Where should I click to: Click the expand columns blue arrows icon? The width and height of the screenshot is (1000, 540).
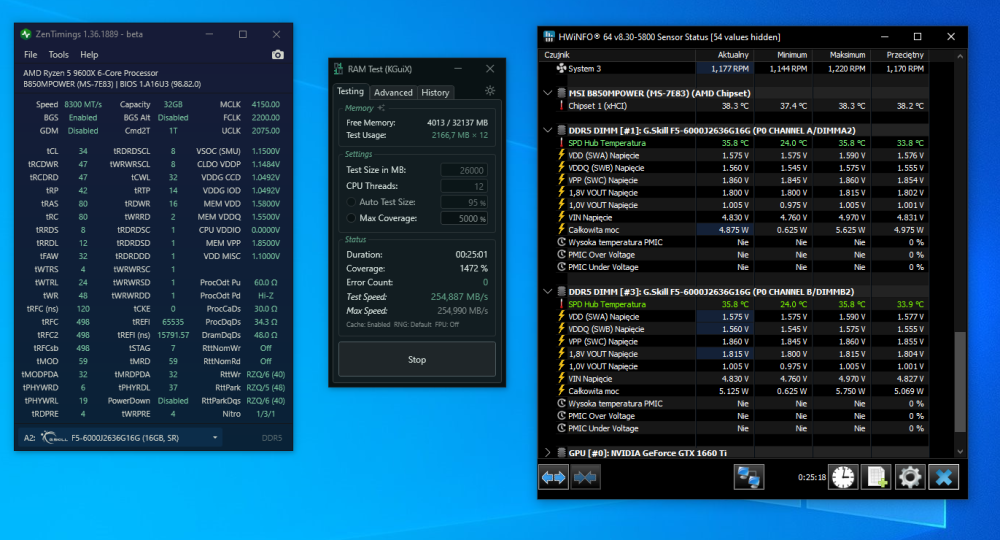tap(553, 477)
